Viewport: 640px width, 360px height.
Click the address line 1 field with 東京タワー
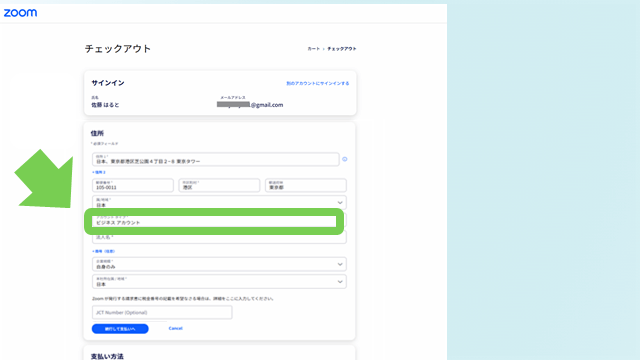coord(216,159)
